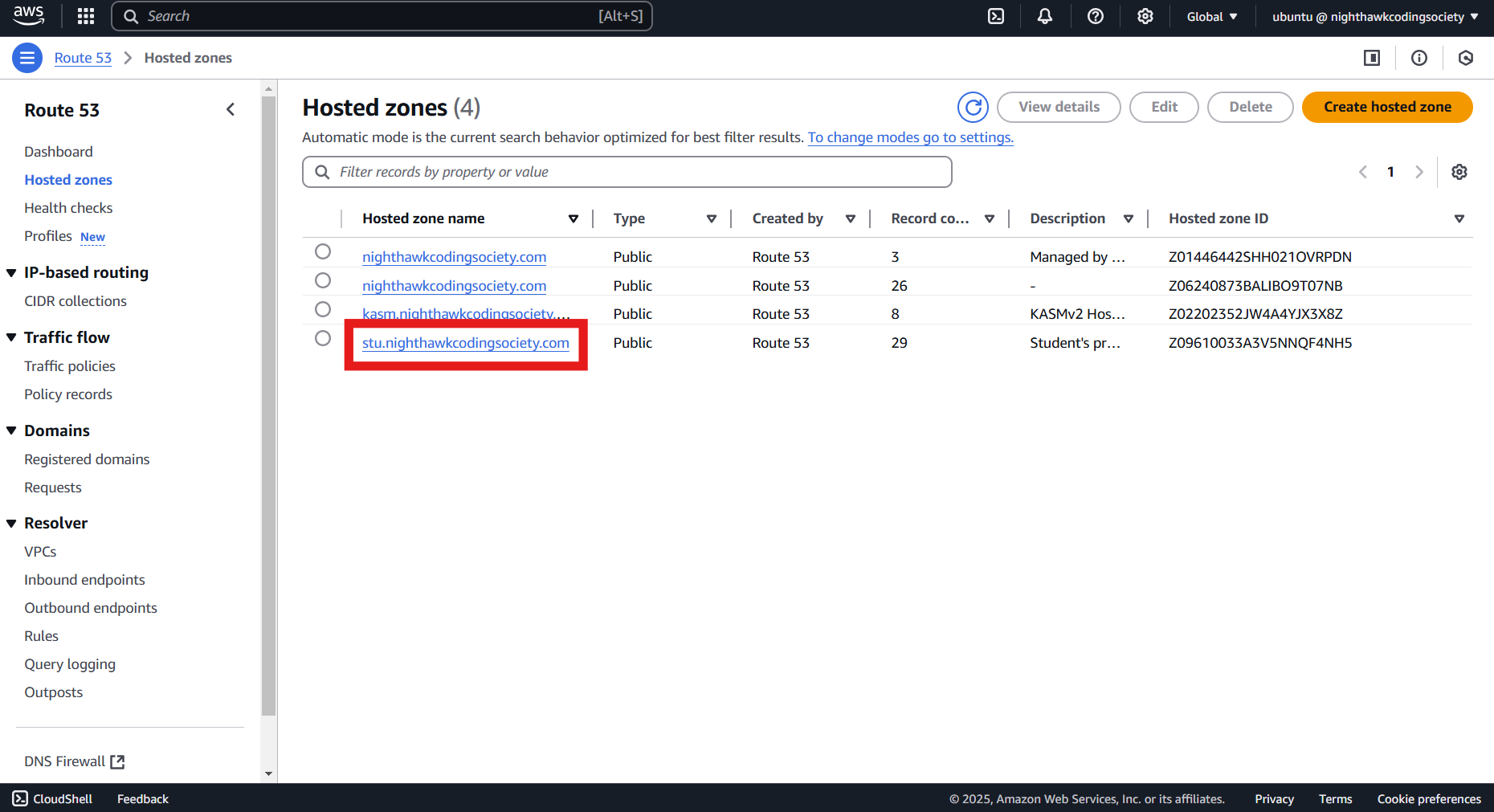Click the sidebar vertical scrollbar

click(x=269, y=406)
